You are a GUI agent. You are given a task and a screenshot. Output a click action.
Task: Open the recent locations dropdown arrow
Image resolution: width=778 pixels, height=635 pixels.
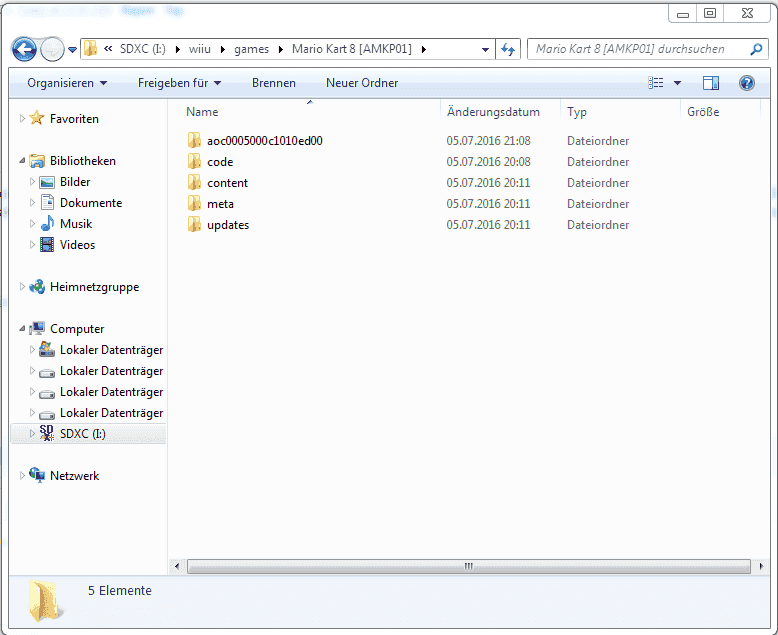coord(72,50)
